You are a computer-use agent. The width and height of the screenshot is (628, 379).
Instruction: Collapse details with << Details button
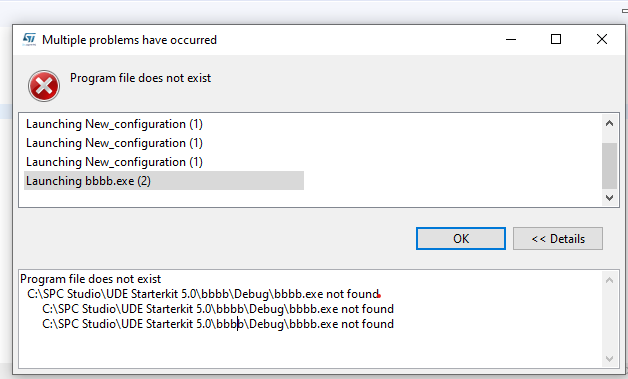tap(558, 239)
